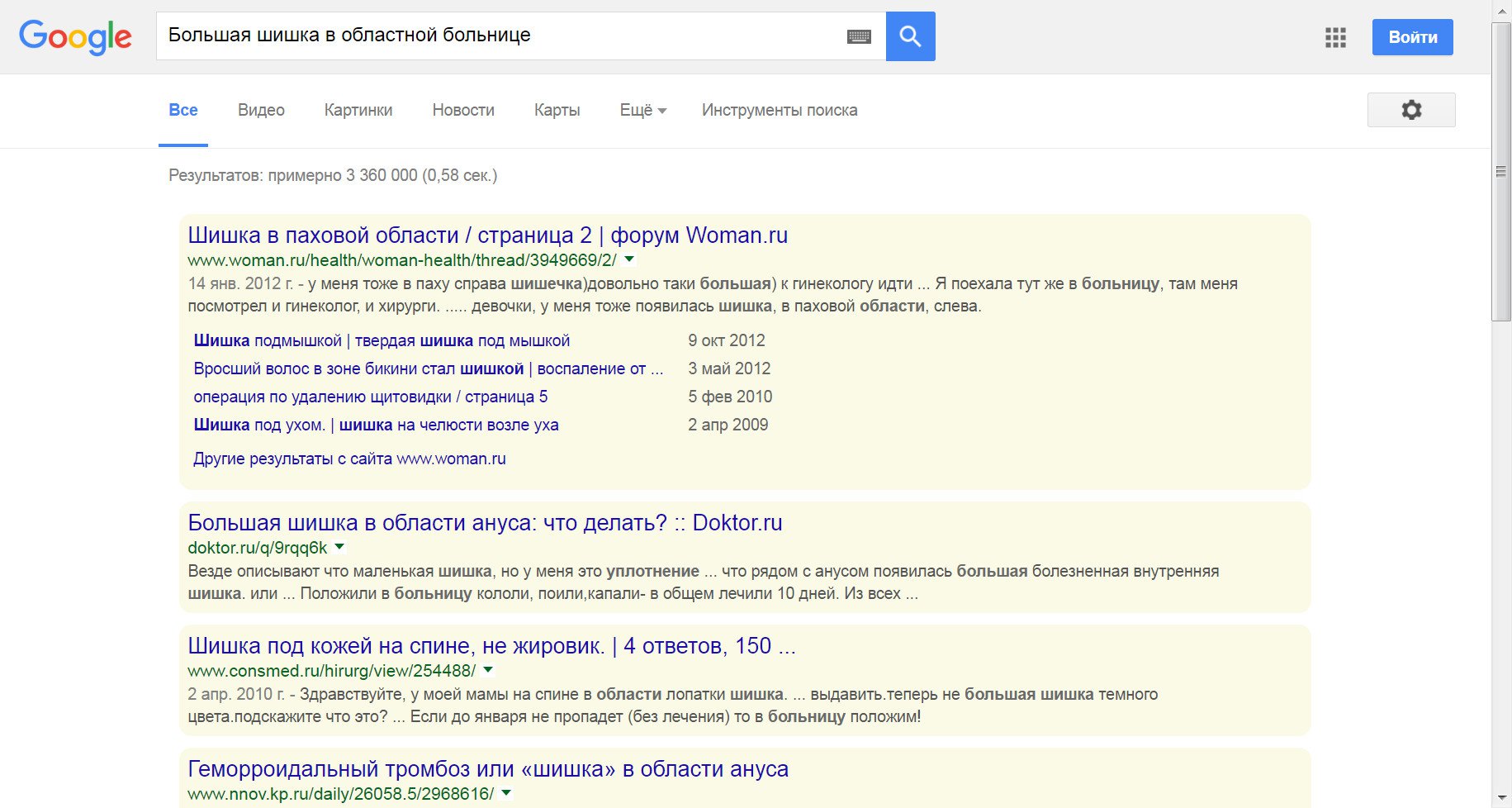This screenshot has height=808, width=1512.
Task: Open the Google apps grid
Action: [x=1335, y=37]
